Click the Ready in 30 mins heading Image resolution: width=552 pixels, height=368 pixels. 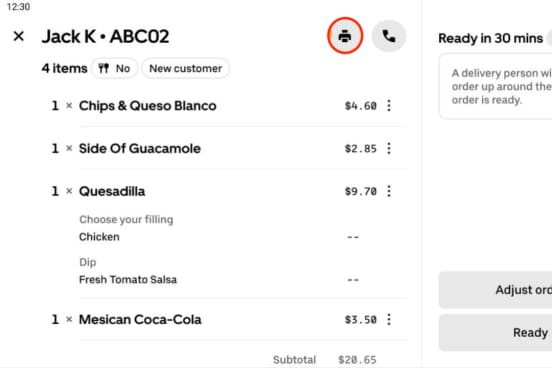coord(490,38)
